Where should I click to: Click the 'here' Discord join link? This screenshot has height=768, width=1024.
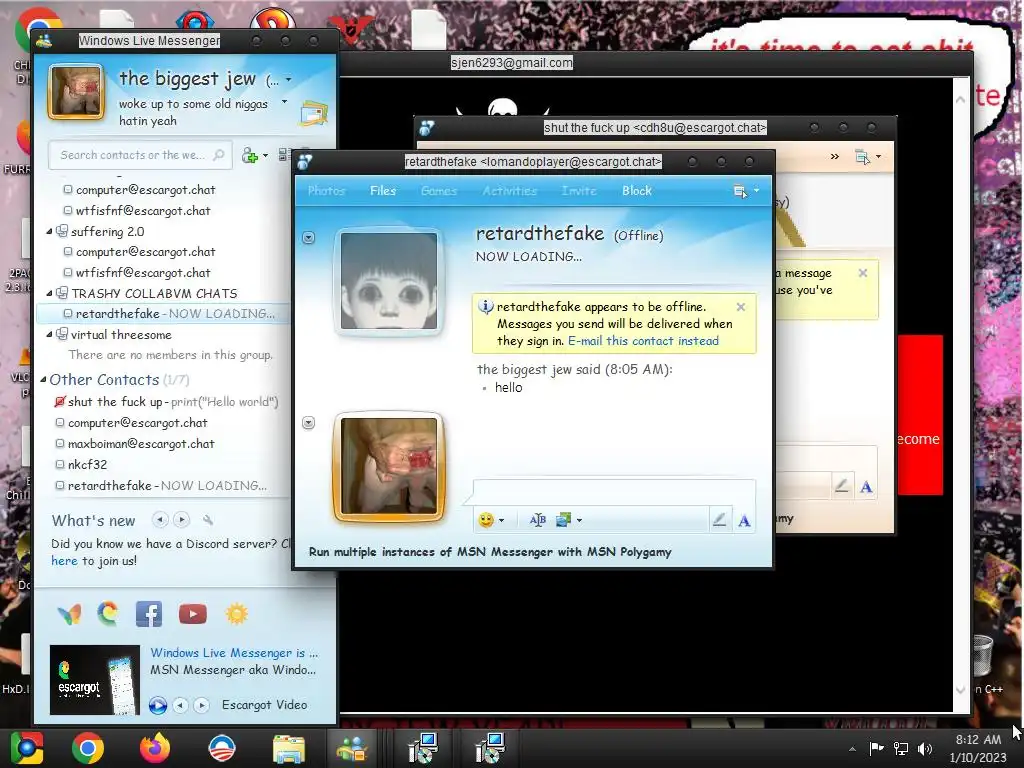click(x=64, y=561)
